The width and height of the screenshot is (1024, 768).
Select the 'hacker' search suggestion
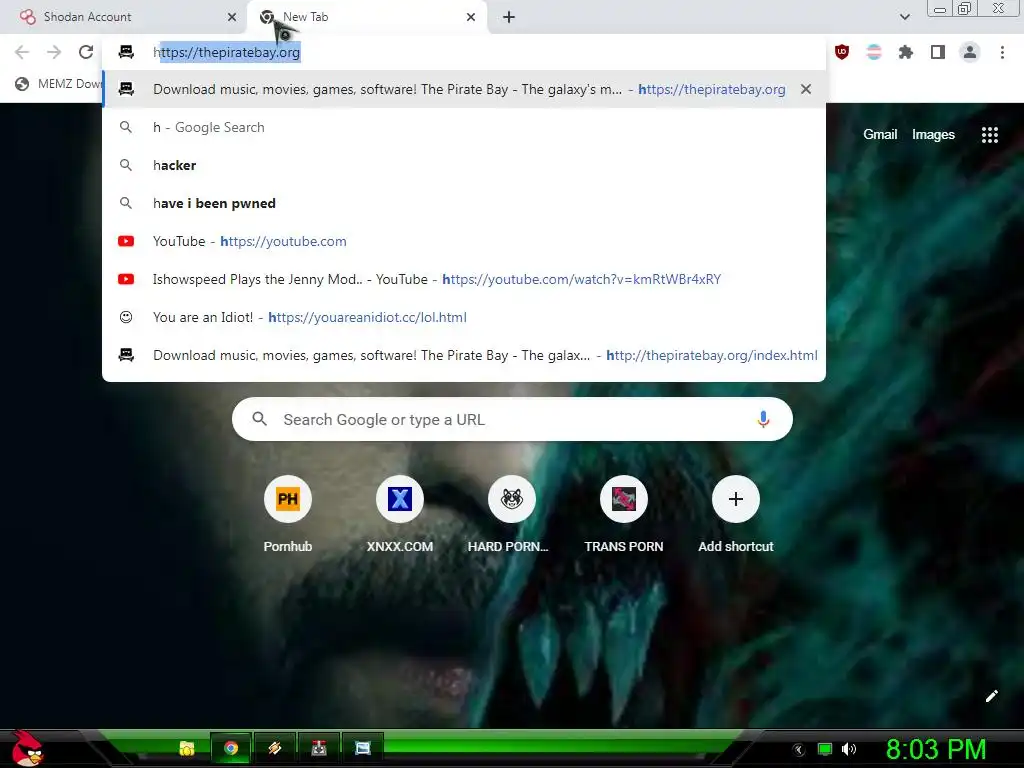[464, 165]
